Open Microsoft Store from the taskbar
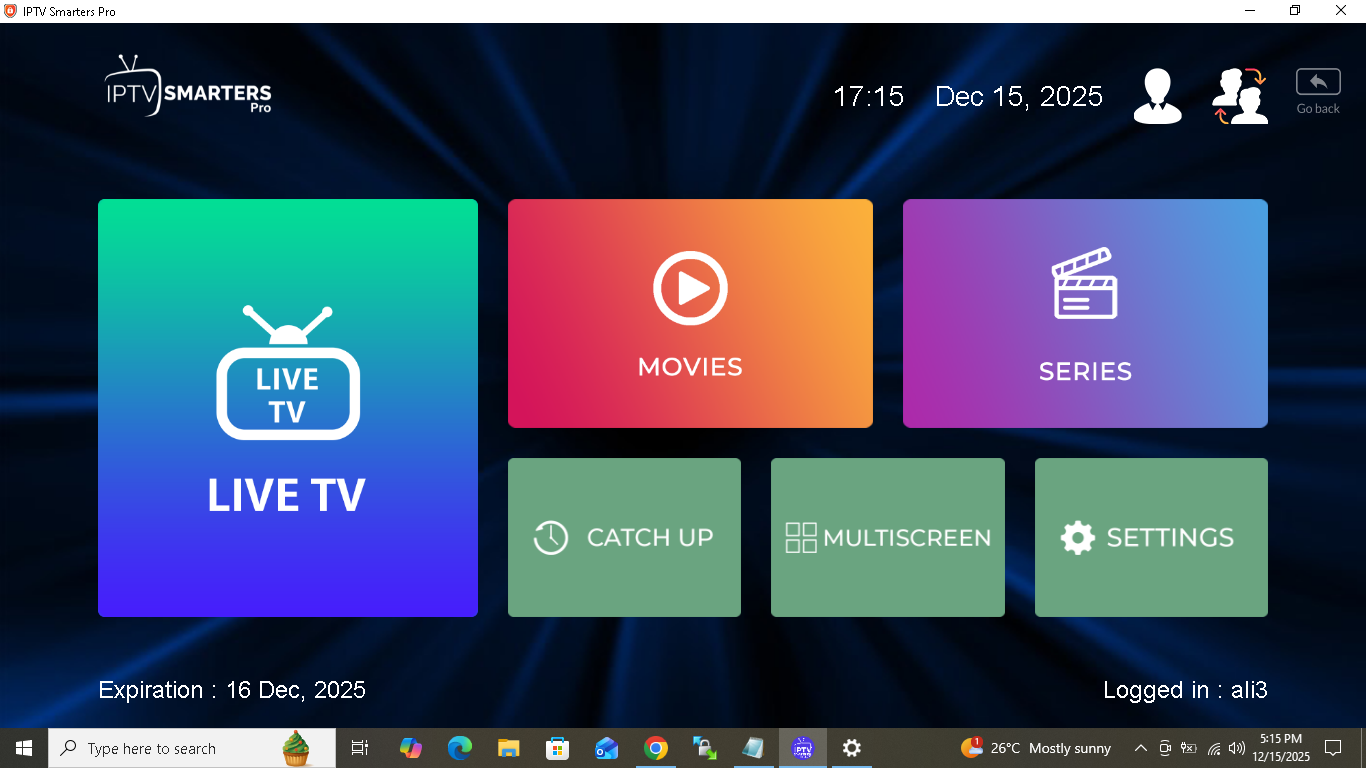Image resolution: width=1366 pixels, height=768 pixels. tap(557, 748)
